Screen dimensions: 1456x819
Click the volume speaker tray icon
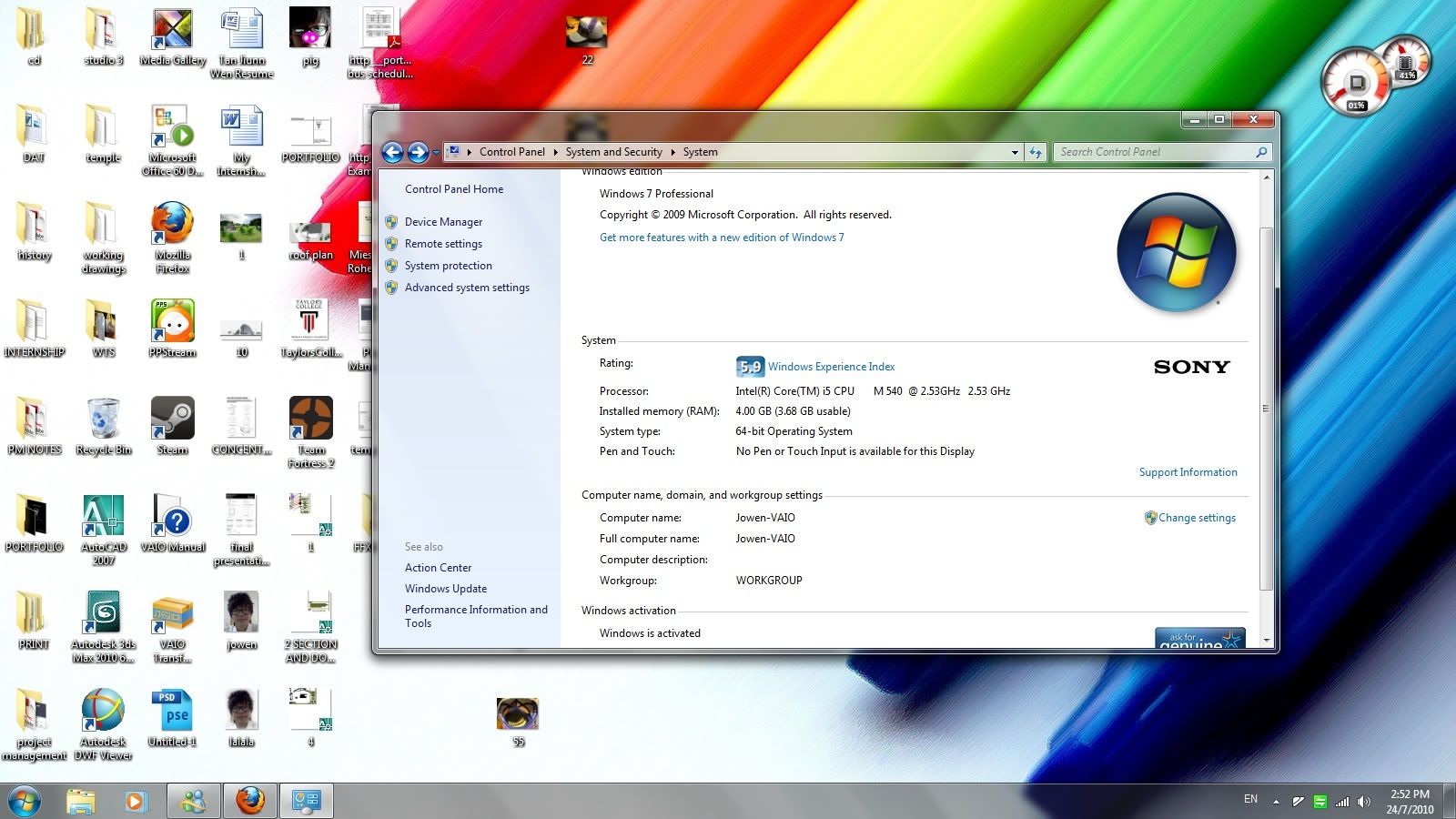pos(1363,802)
